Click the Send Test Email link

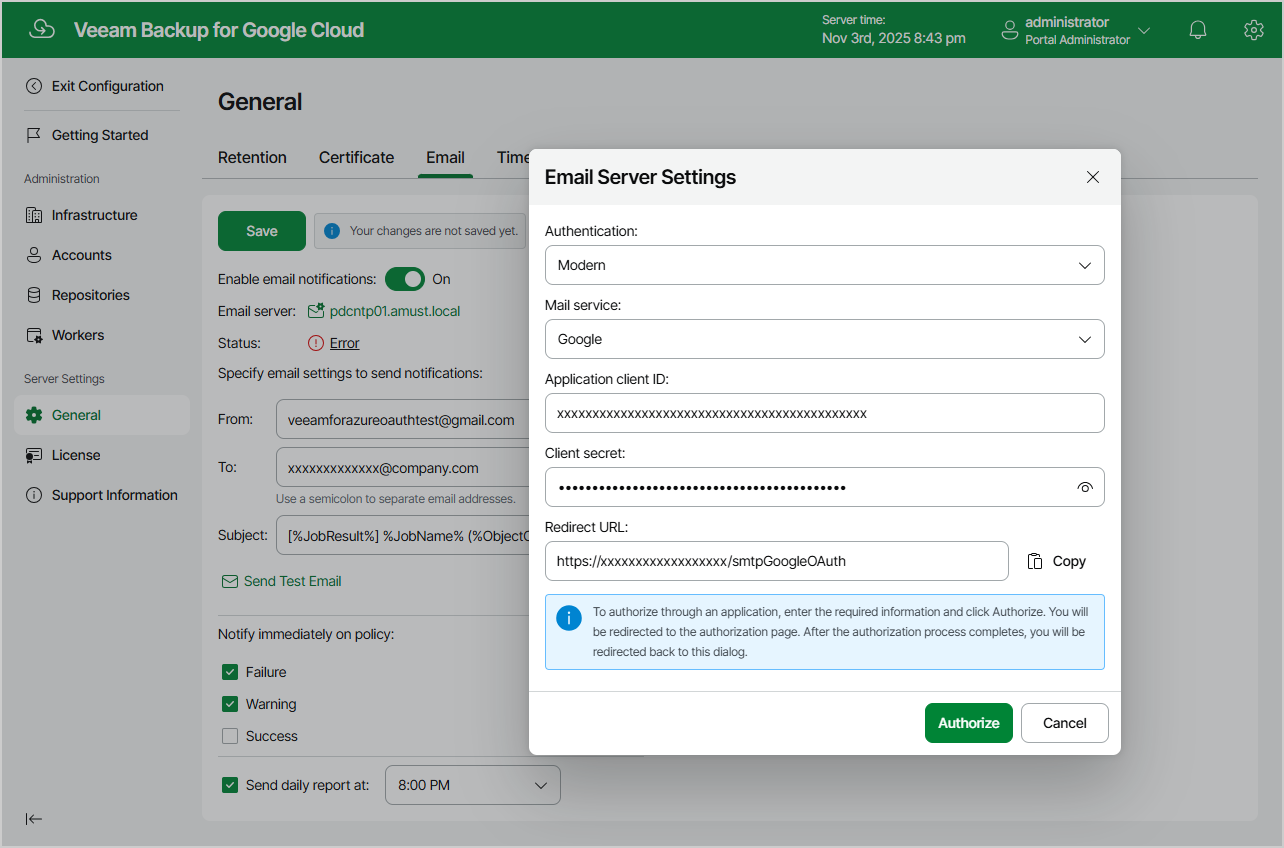click(293, 581)
